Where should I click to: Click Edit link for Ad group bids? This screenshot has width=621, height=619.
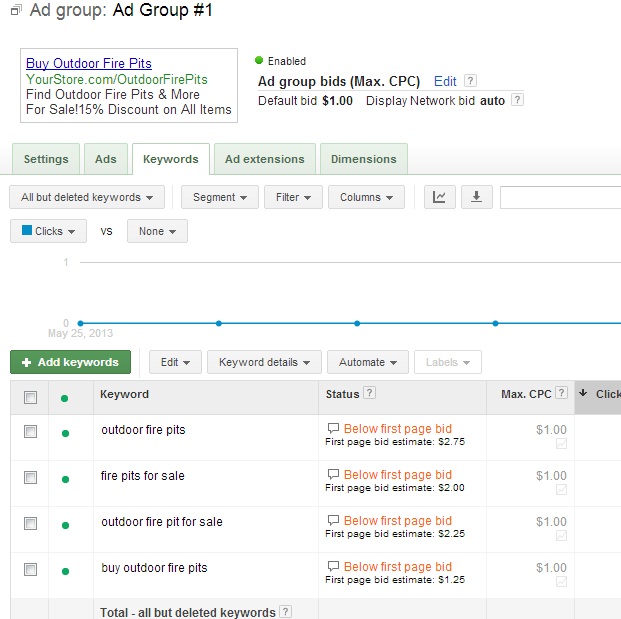[x=445, y=81]
